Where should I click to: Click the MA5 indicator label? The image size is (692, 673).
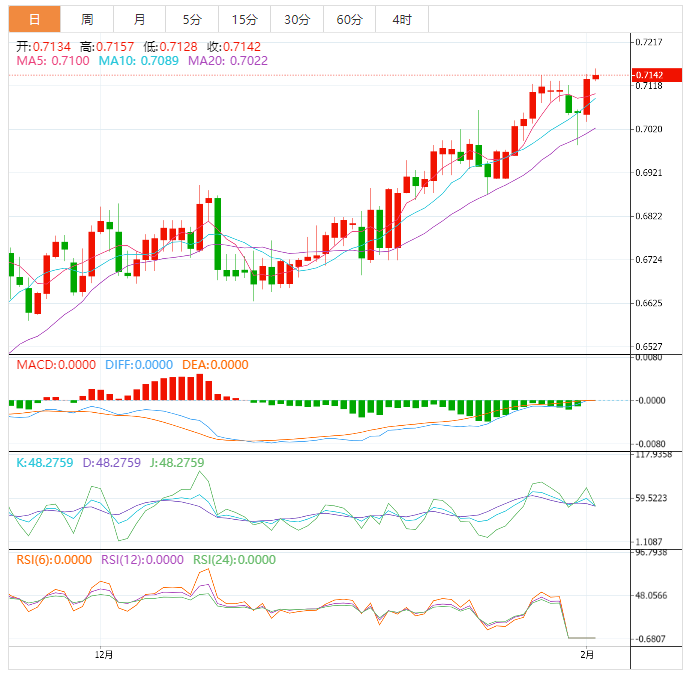click(x=53, y=61)
